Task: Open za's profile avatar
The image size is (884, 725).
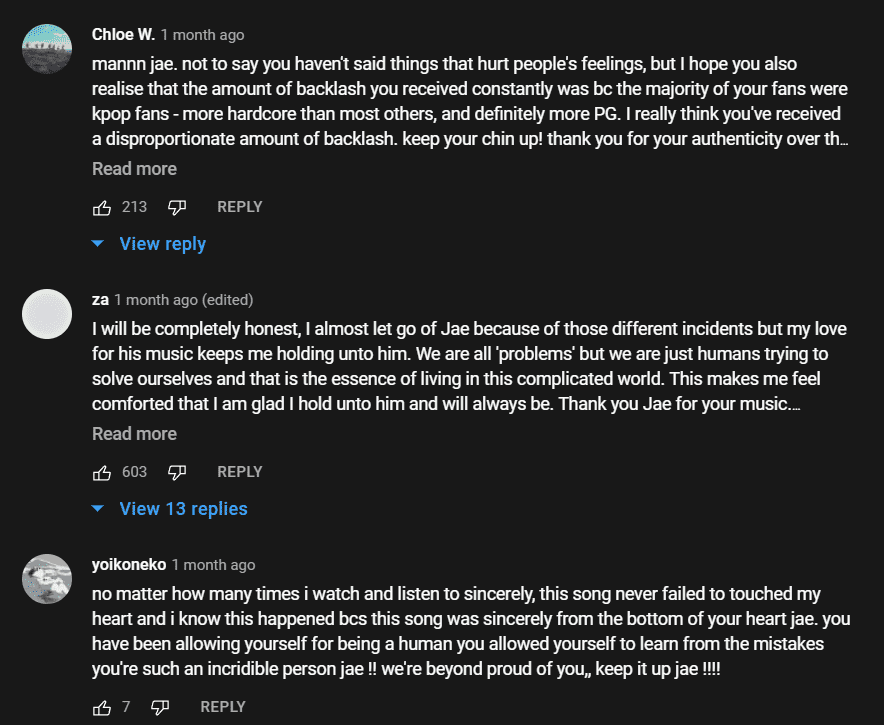Action: (x=47, y=314)
